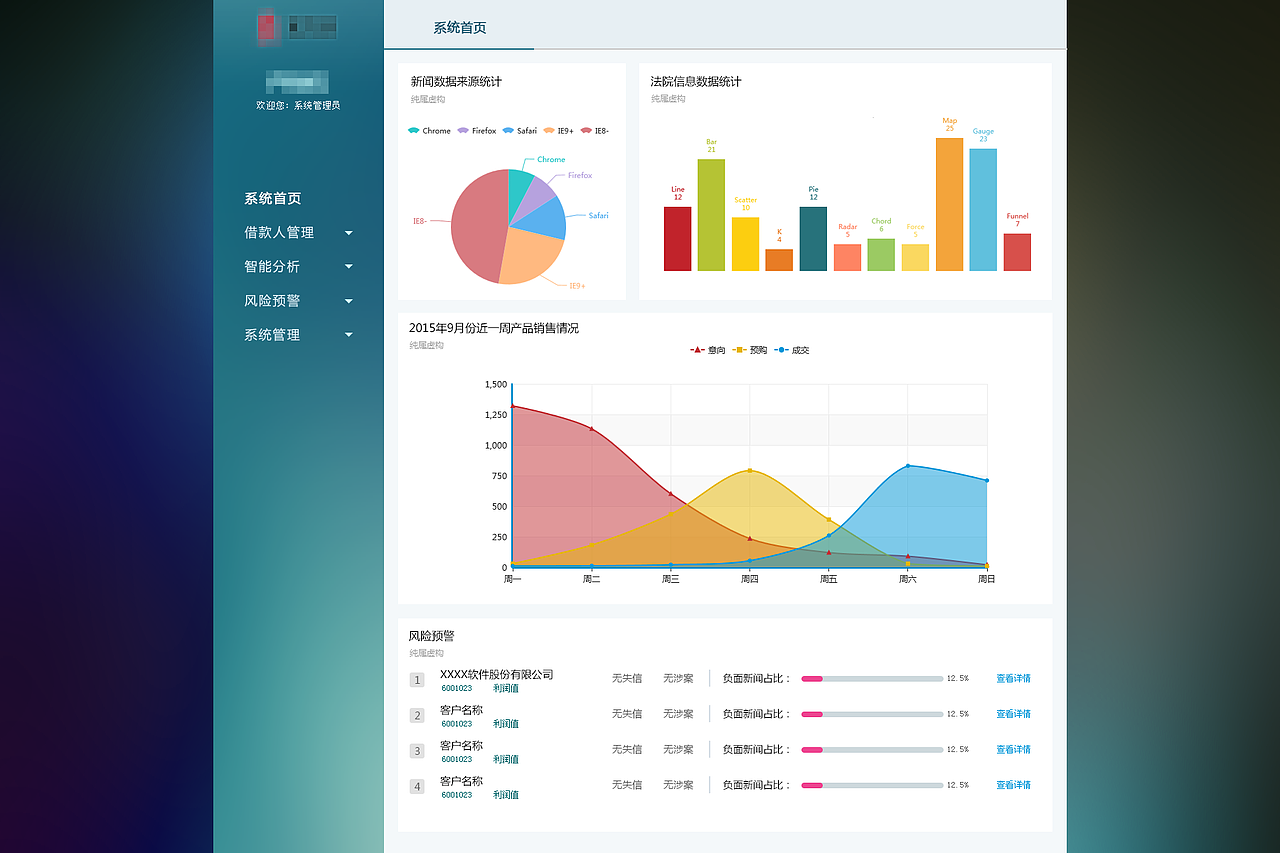
Task: Open 查看详情 for XXXX软件股份有限公司
Action: (x=1014, y=678)
